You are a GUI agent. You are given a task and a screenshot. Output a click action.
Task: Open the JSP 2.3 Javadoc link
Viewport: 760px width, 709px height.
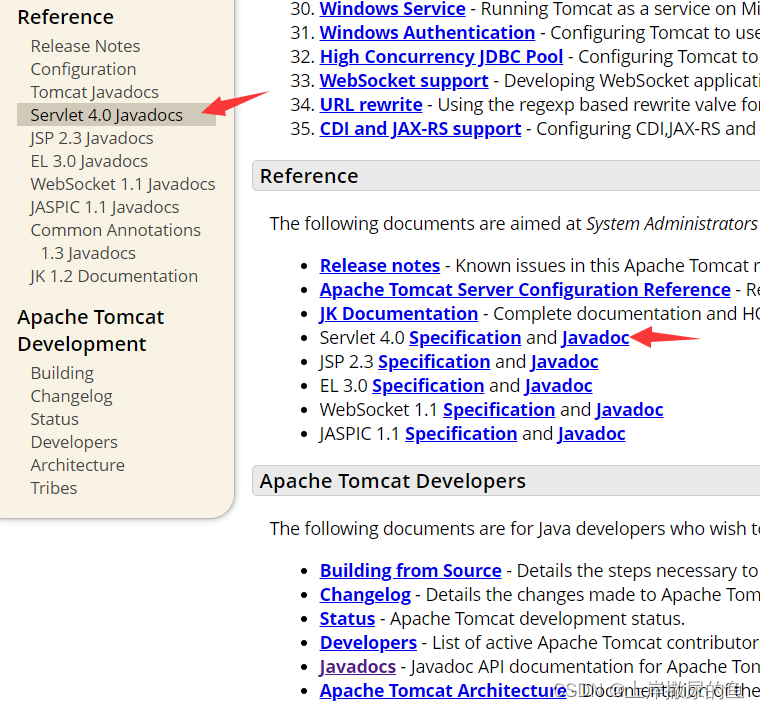coord(564,362)
